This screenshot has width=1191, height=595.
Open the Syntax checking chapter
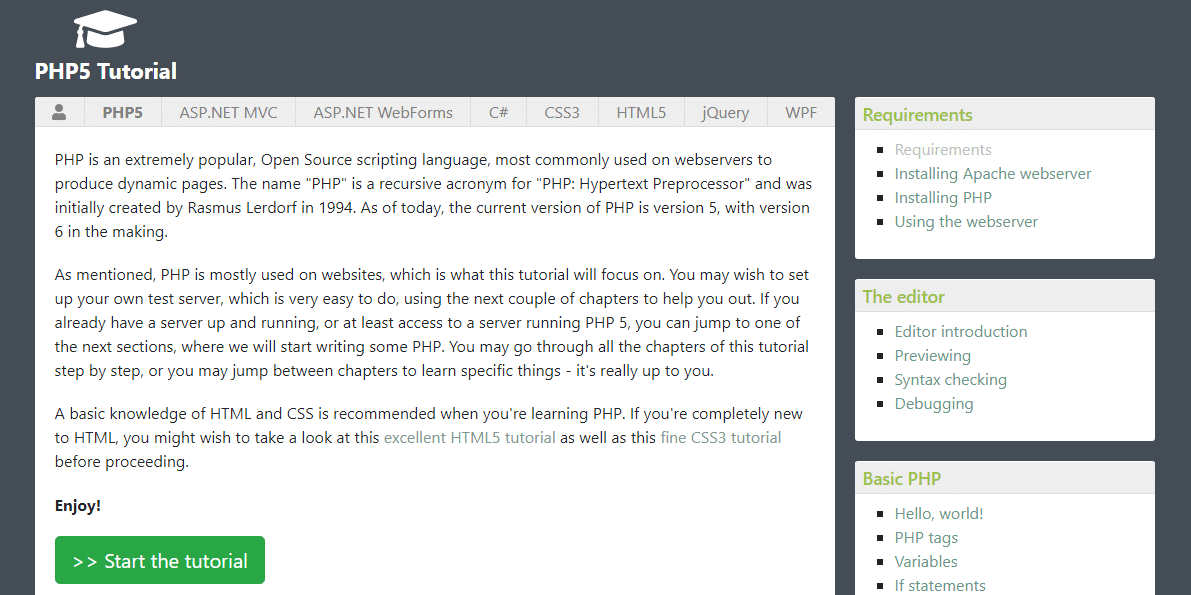950,379
